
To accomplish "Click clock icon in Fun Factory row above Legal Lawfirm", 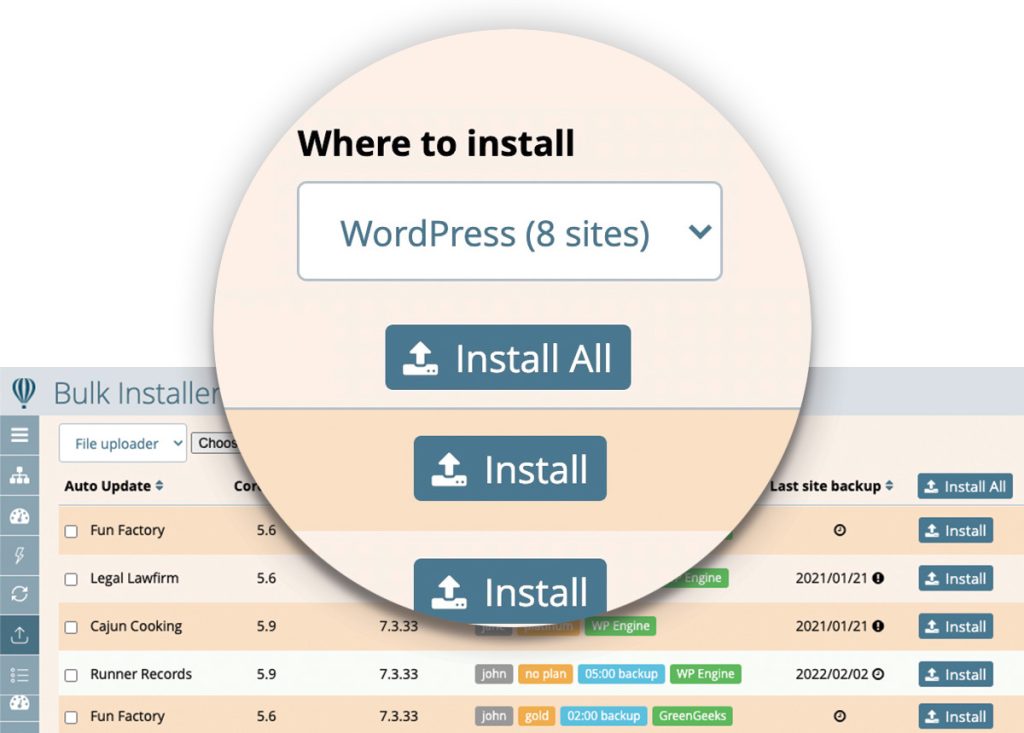I will coord(840,530).
